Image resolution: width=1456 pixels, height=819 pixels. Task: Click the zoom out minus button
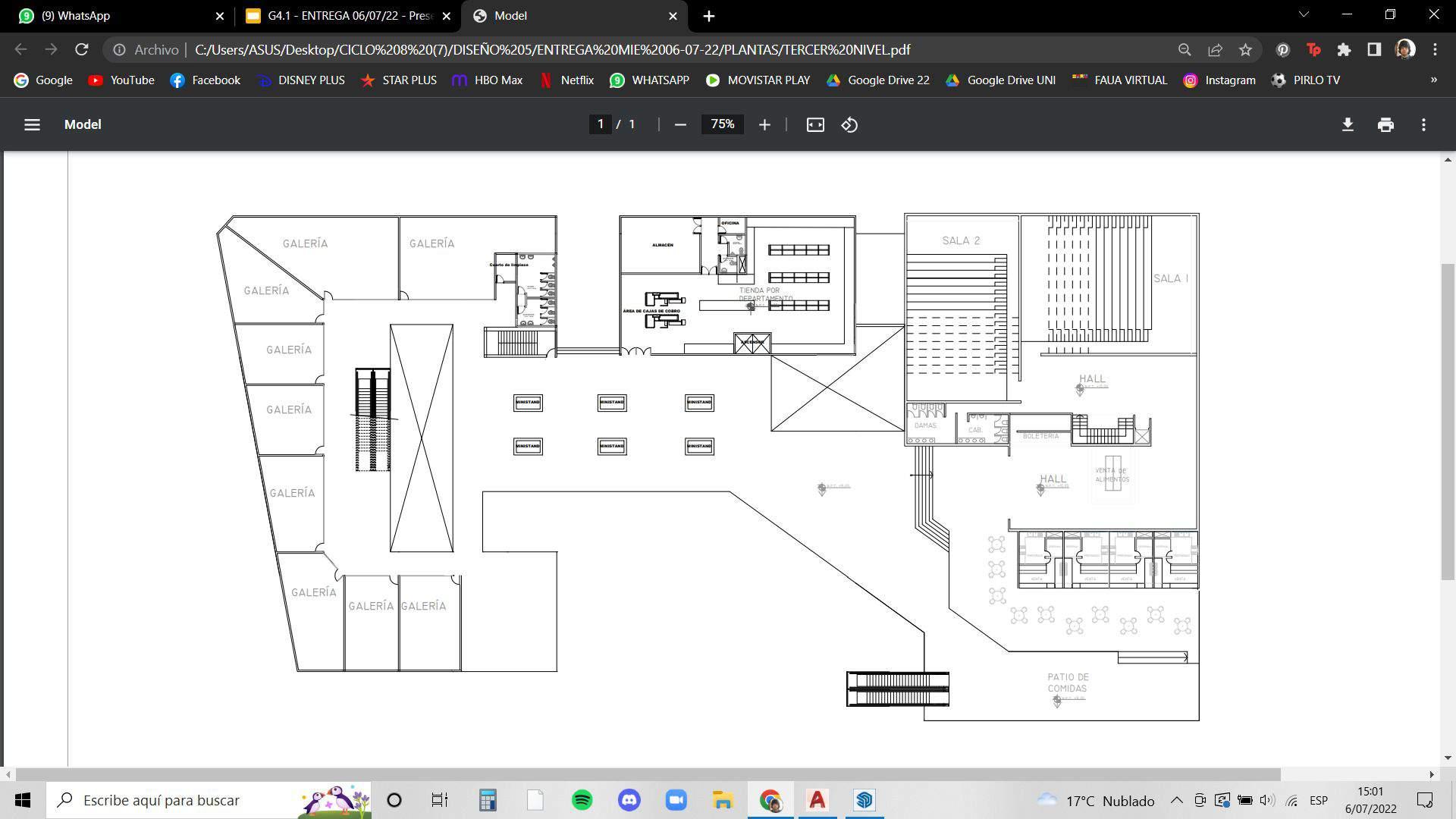pyautogui.click(x=680, y=124)
